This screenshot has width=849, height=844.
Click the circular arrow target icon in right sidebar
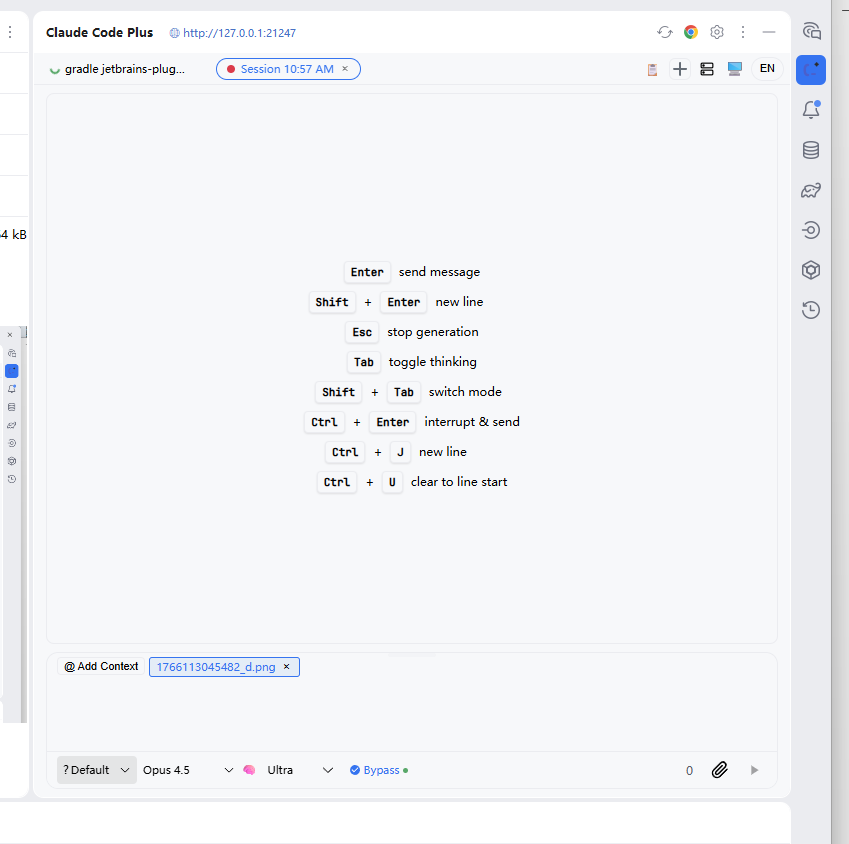tap(811, 230)
